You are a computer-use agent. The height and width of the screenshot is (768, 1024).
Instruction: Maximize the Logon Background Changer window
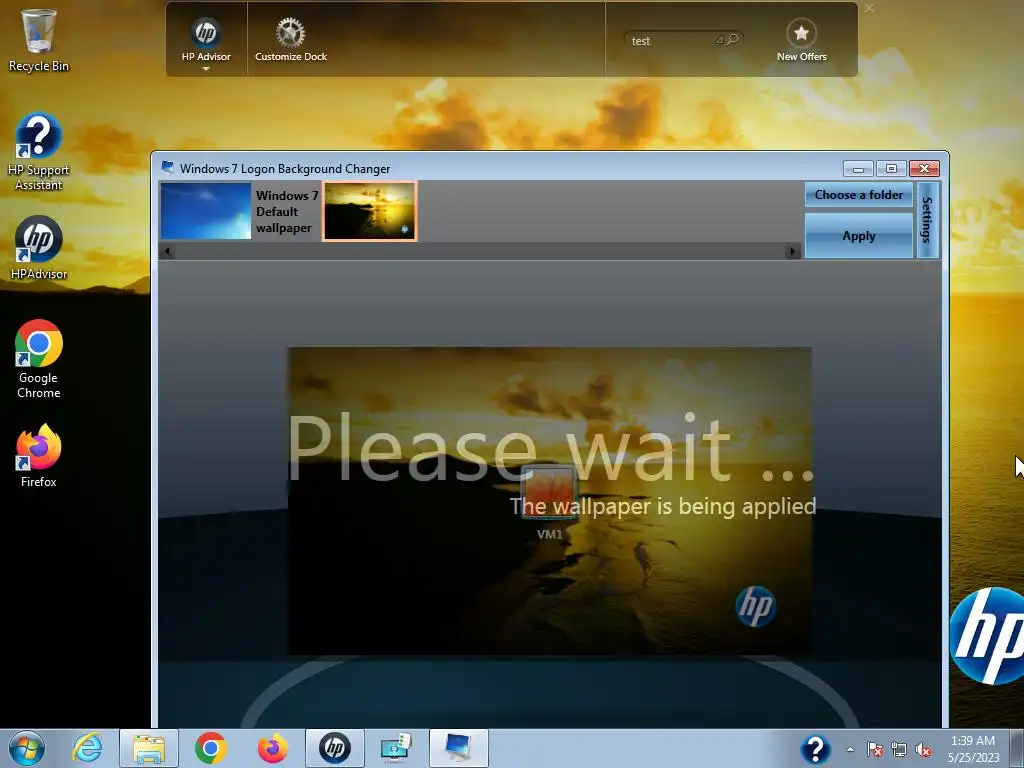pyautogui.click(x=891, y=168)
